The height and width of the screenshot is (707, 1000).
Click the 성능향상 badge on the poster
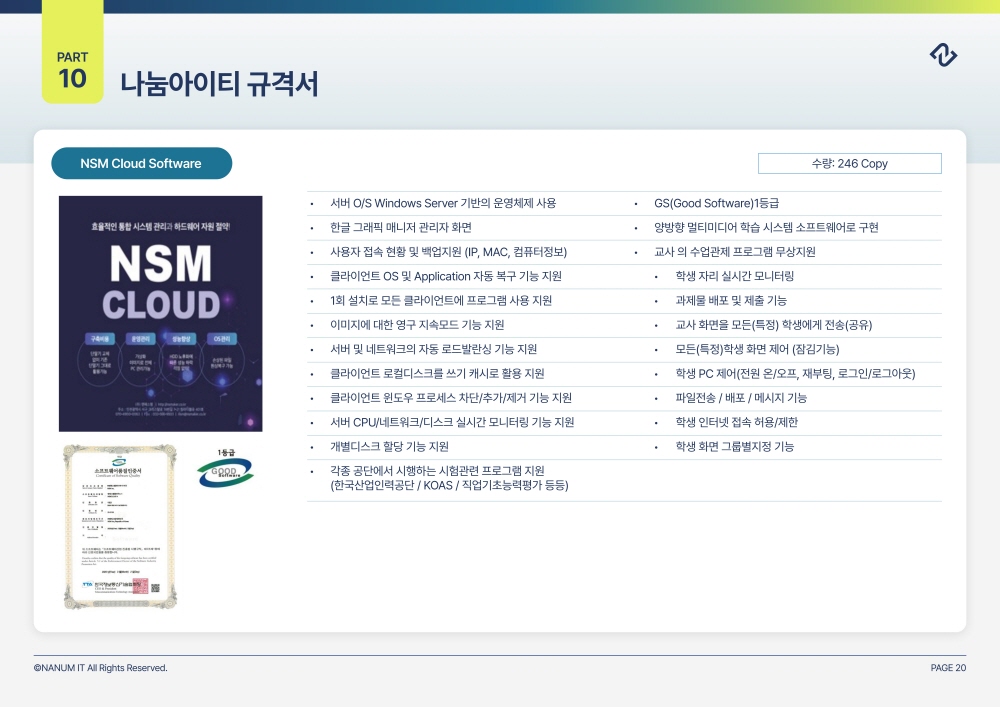(x=182, y=337)
